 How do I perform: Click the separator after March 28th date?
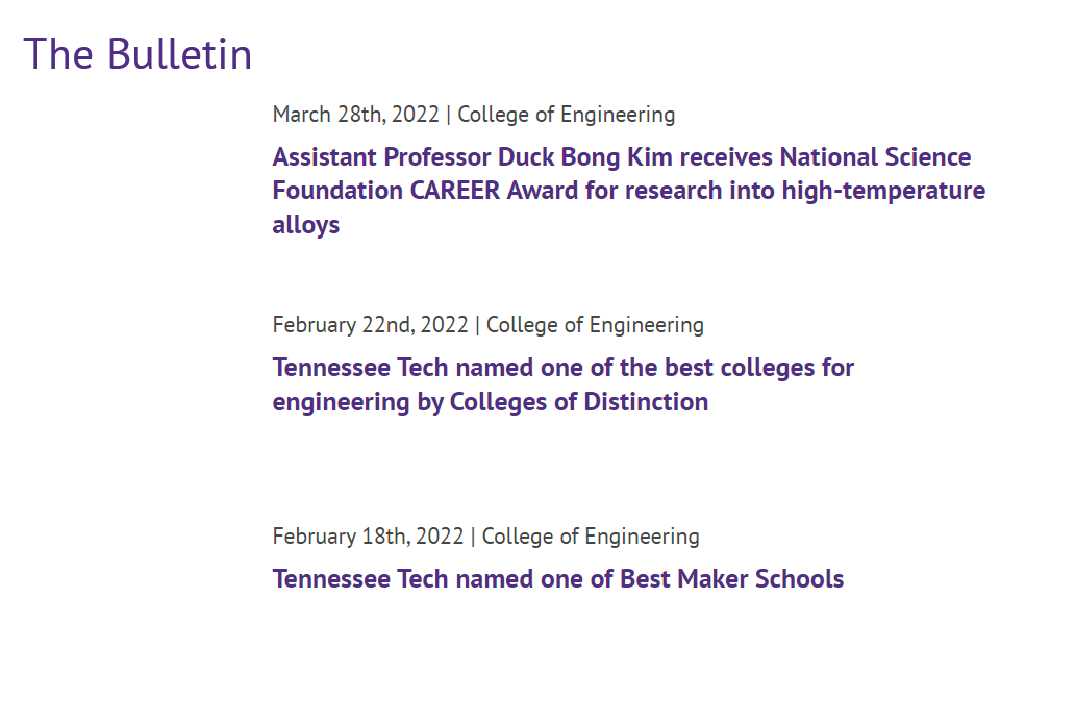pos(448,115)
